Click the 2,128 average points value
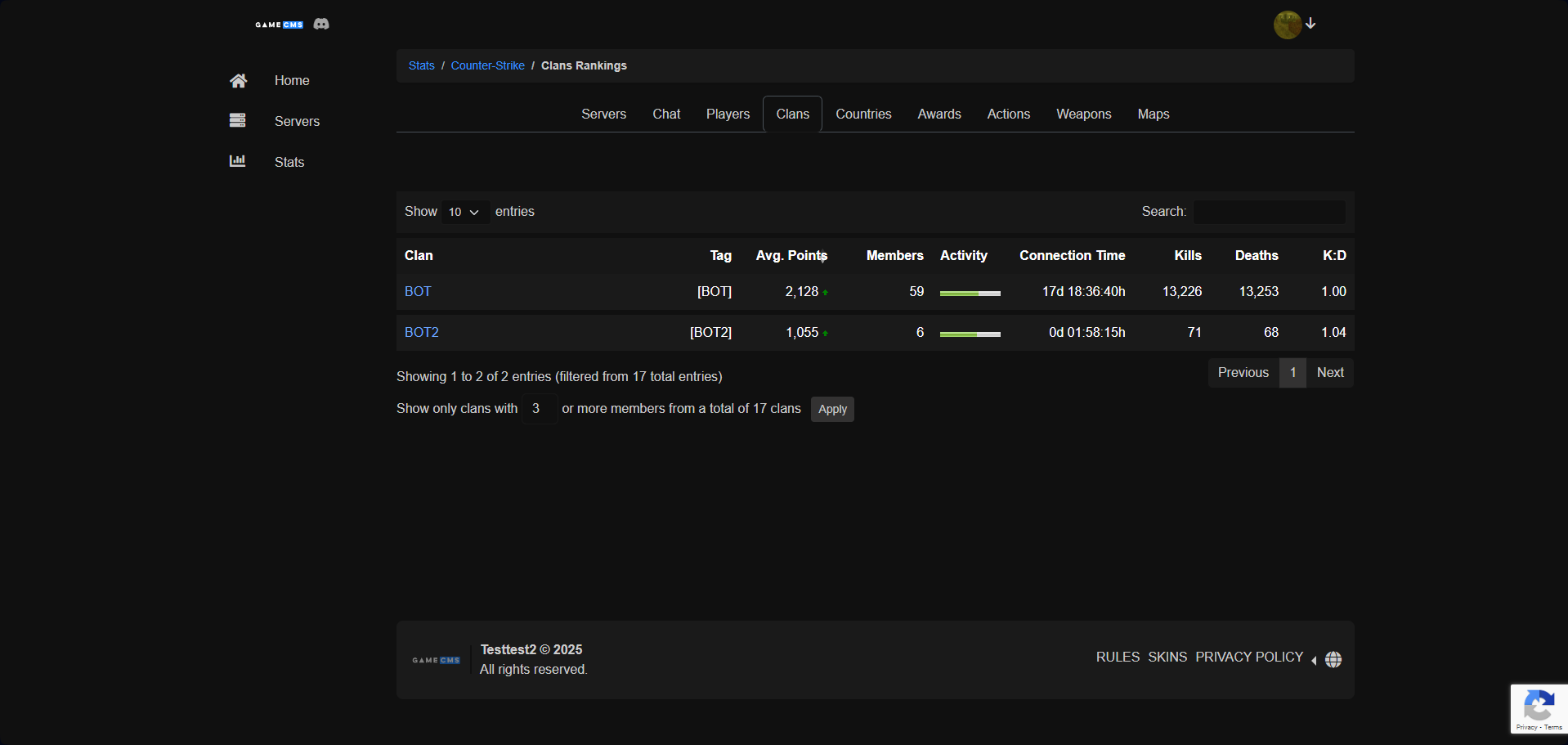The width and height of the screenshot is (1568, 745). 801,291
